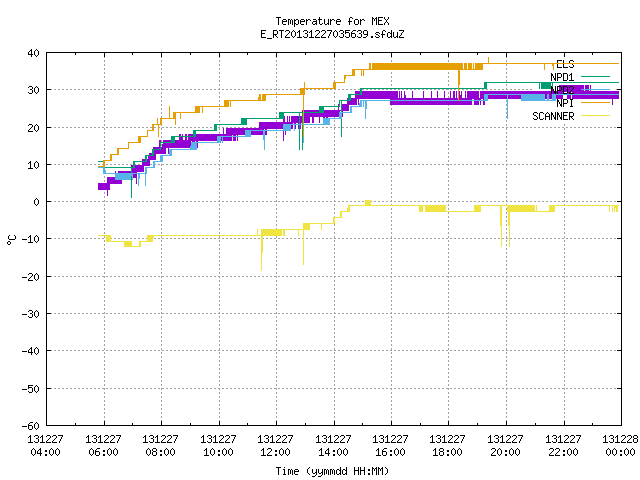This screenshot has width=640, height=480.
Task: Click the °C y-axis unit label
Action: coord(11,240)
